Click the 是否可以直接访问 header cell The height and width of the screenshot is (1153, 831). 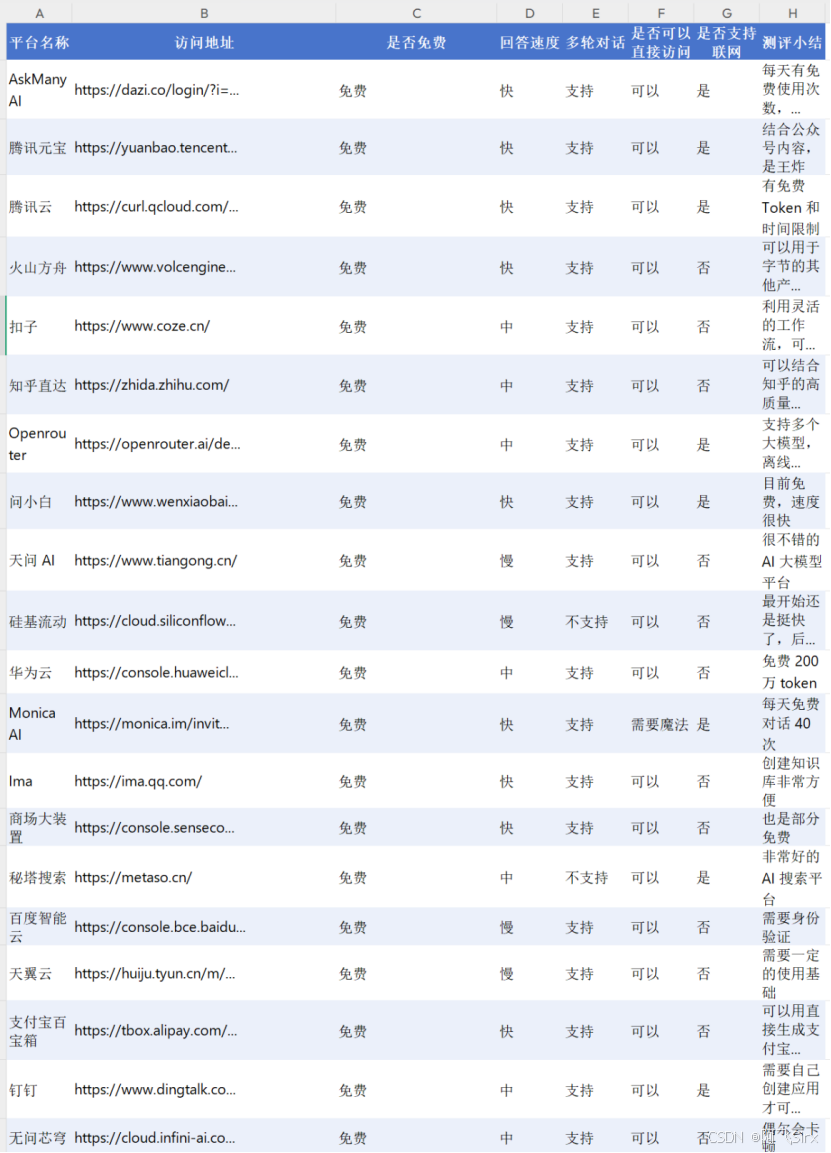pos(661,42)
